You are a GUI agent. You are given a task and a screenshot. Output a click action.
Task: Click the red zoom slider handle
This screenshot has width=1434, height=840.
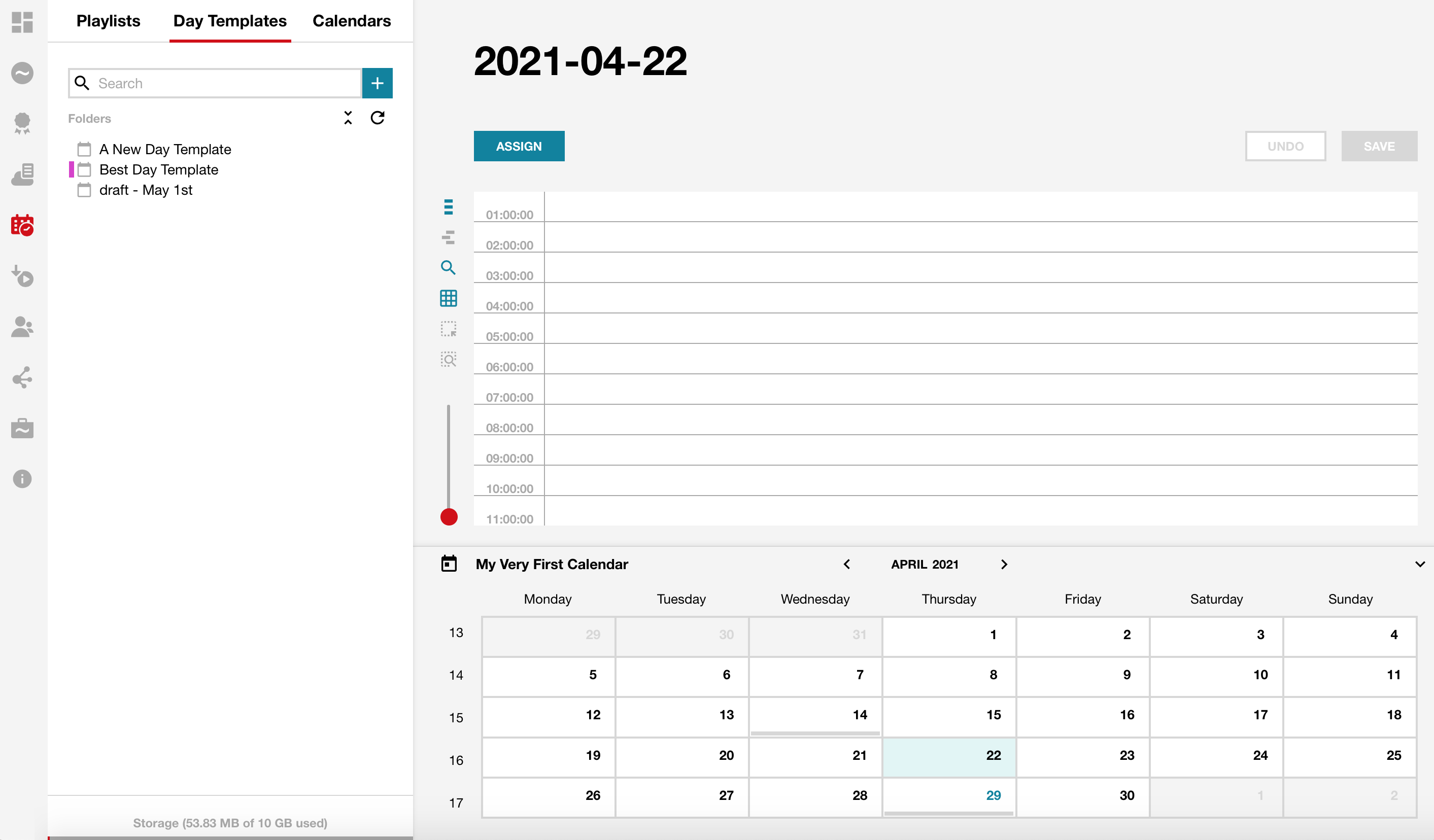pyautogui.click(x=449, y=517)
